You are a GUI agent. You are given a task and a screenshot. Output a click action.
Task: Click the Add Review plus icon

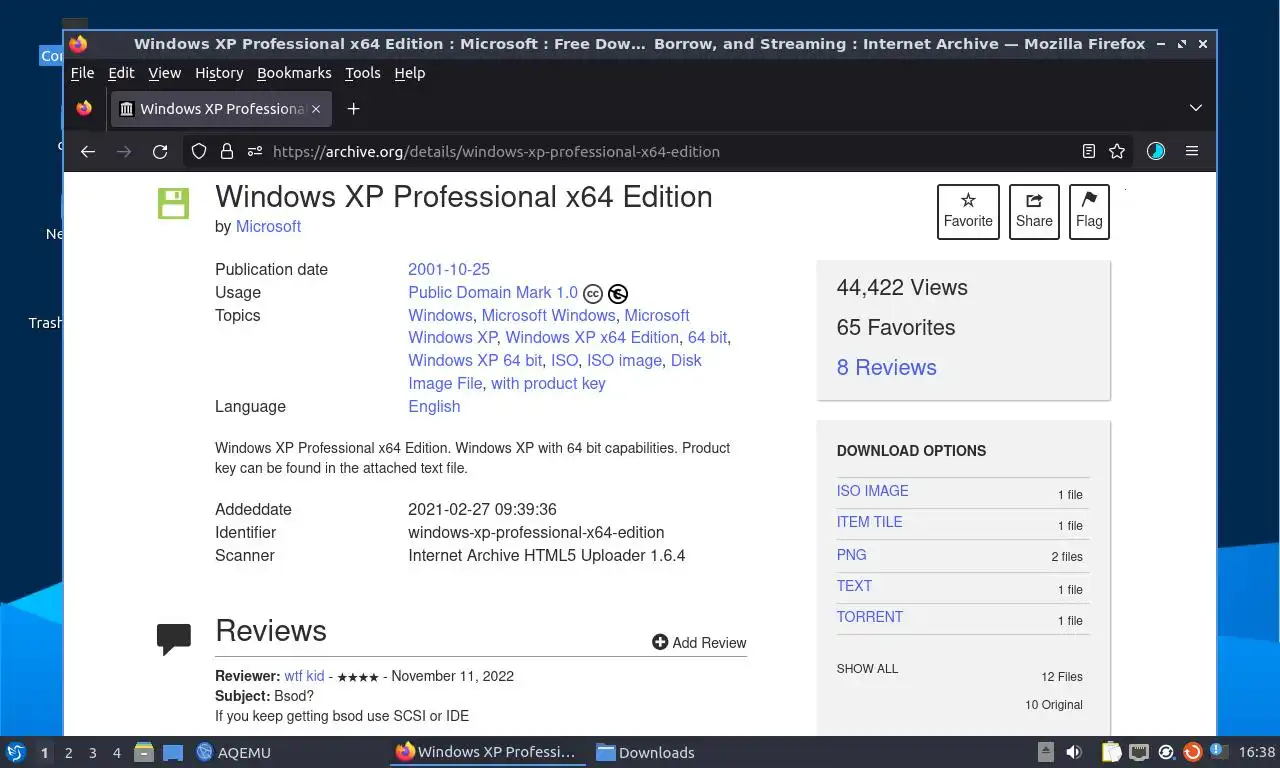pyautogui.click(x=660, y=642)
